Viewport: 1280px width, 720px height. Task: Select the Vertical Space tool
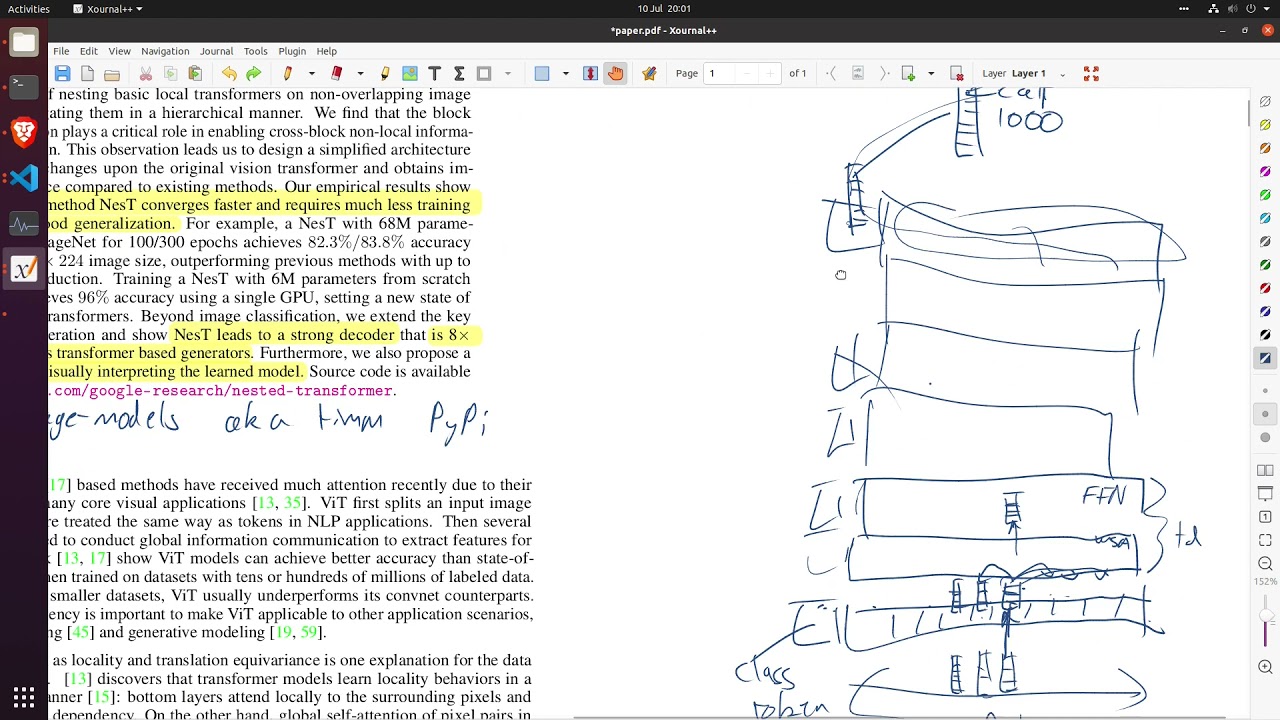[590, 73]
